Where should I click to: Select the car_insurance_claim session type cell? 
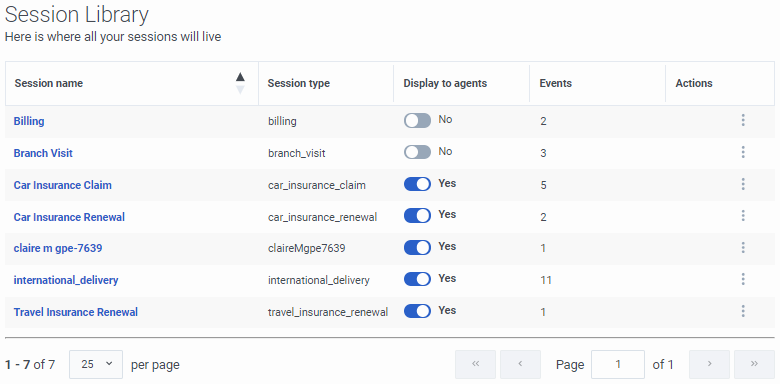point(317,186)
